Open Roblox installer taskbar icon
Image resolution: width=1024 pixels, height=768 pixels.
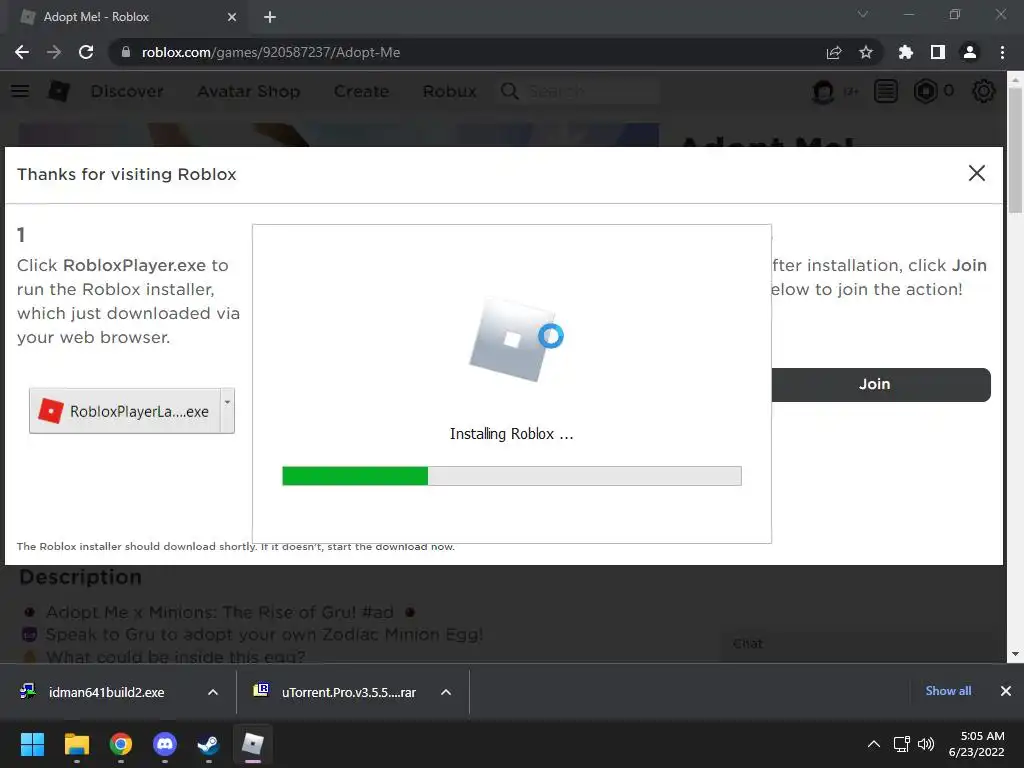coord(253,744)
